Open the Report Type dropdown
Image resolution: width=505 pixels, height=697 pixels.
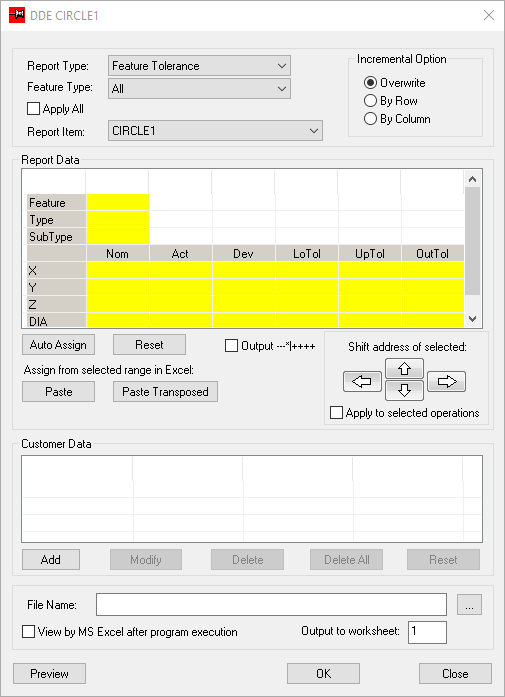pyautogui.click(x=200, y=66)
